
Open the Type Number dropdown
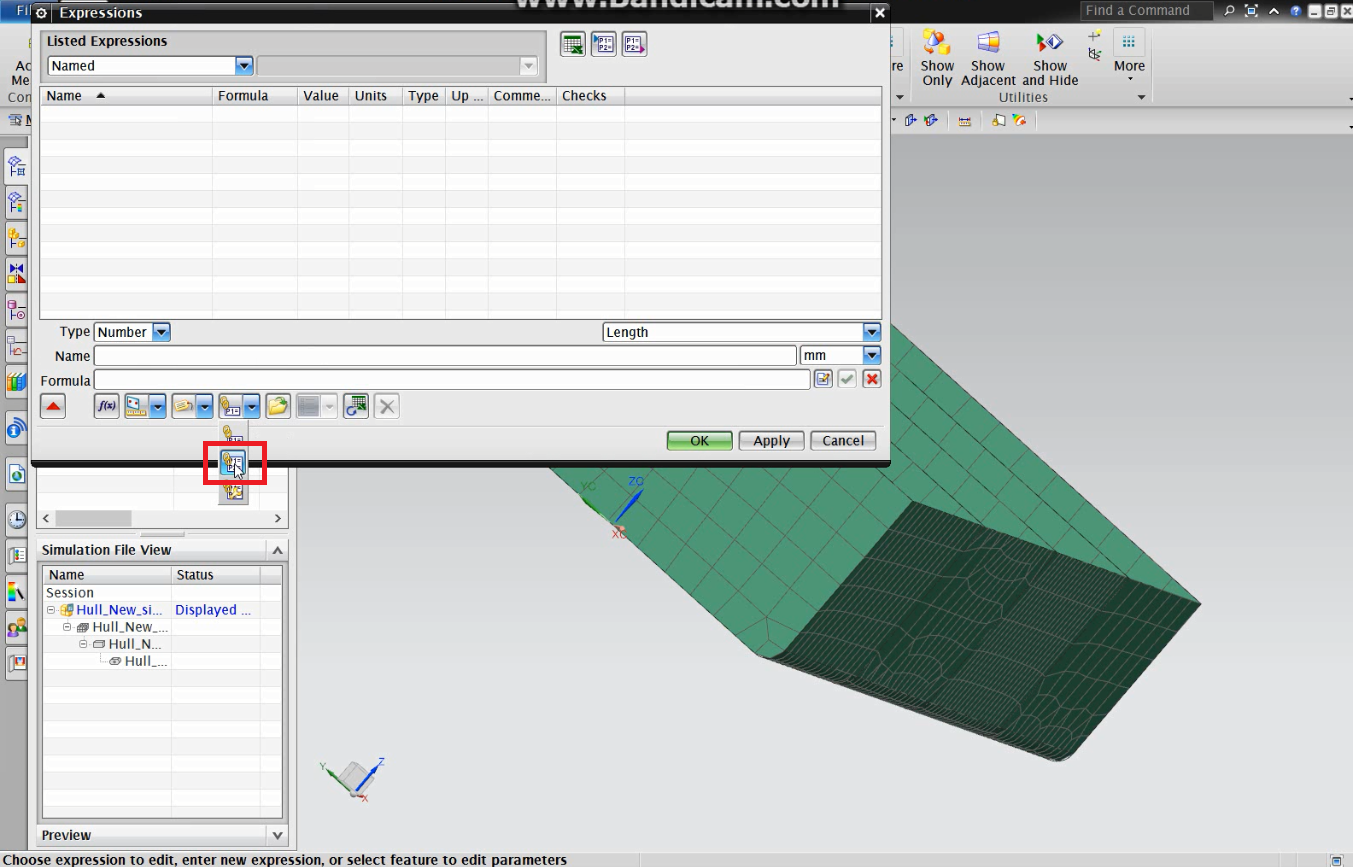[161, 332]
